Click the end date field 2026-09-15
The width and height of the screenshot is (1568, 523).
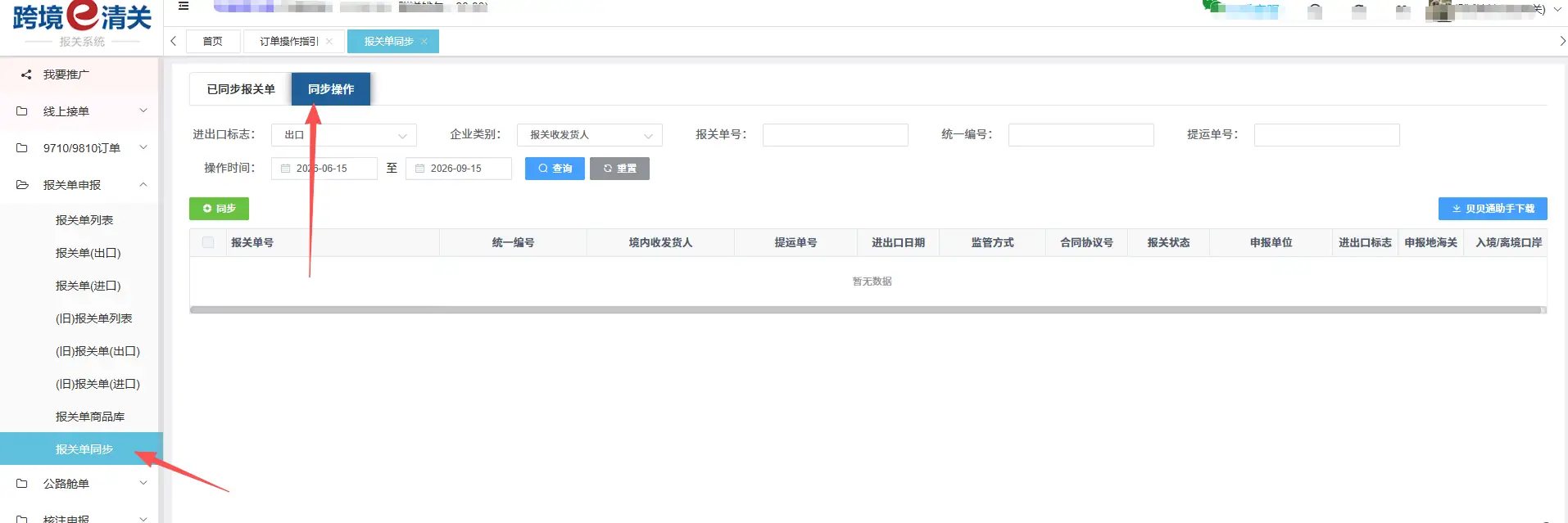tap(459, 169)
